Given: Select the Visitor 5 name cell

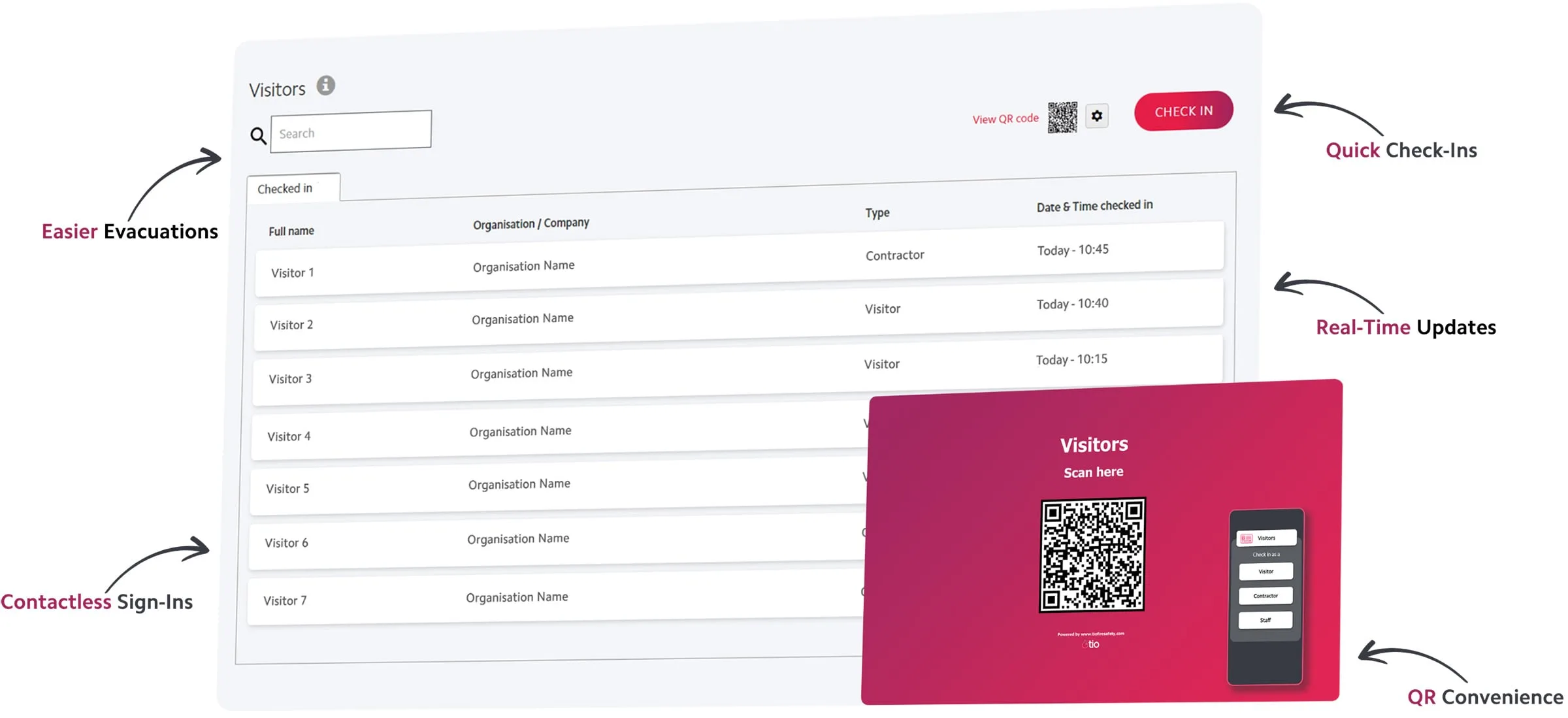Looking at the screenshot, I should 287,489.
